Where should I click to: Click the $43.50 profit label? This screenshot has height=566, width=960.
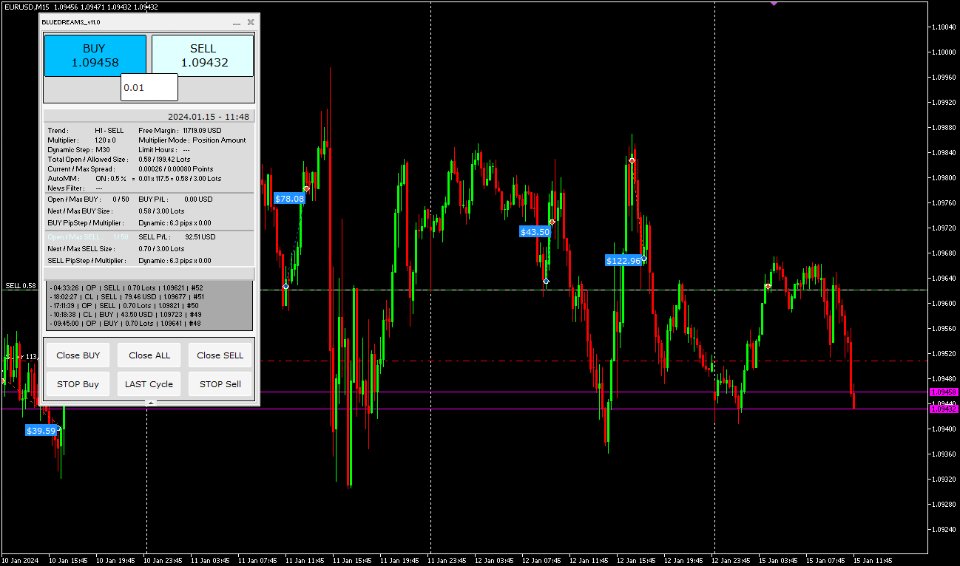point(534,232)
